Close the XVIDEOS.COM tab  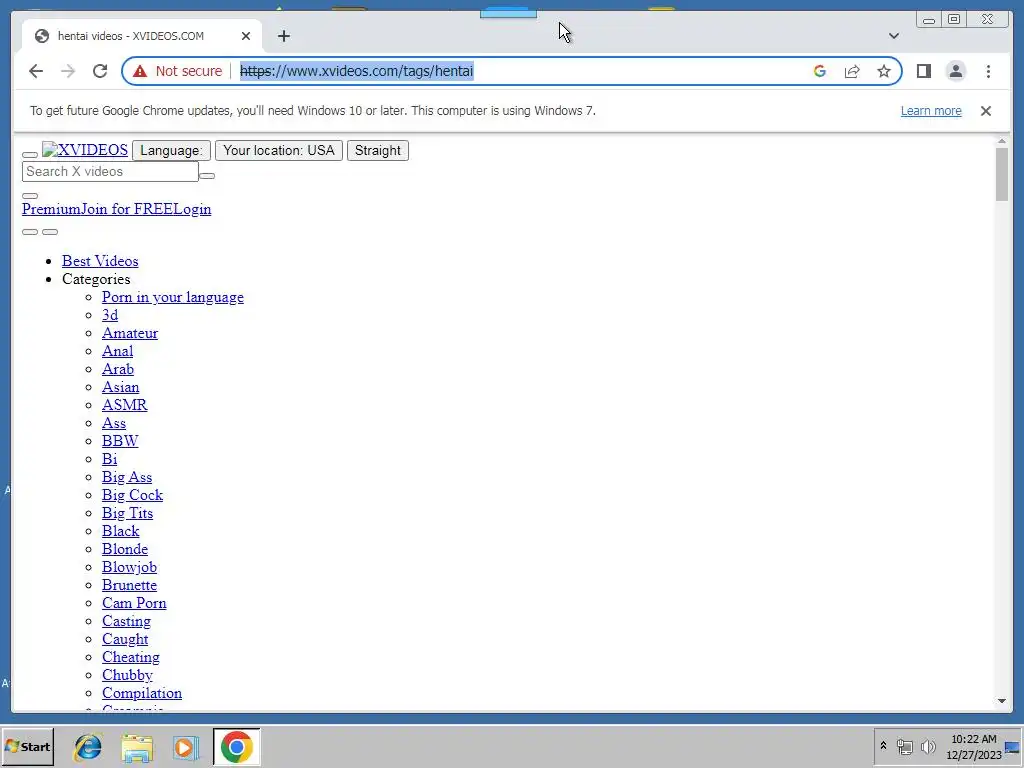[x=246, y=36]
